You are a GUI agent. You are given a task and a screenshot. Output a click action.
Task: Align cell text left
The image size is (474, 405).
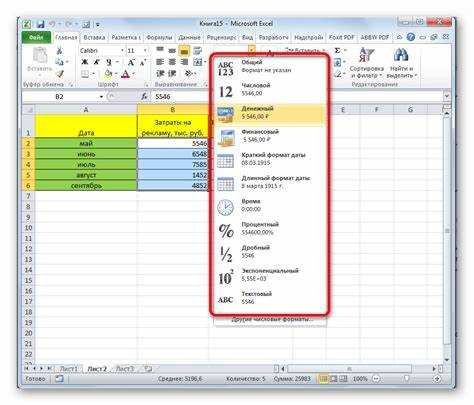point(160,62)
